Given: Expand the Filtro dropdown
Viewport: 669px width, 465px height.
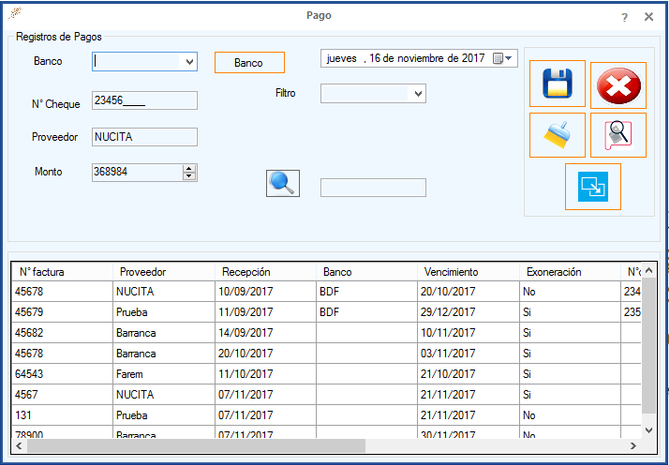Looking at the screenshot, I should [x=418, y=93].
